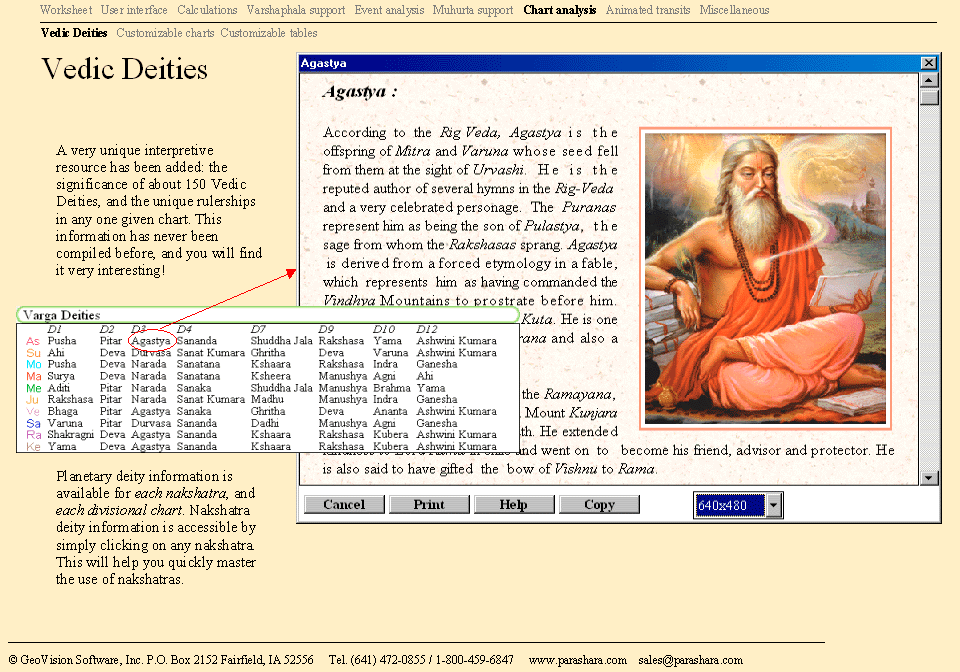Click Ganesha in the Mo row
Image resolution: width=960 pixels, height=672 pixels.
pos(437,364)
